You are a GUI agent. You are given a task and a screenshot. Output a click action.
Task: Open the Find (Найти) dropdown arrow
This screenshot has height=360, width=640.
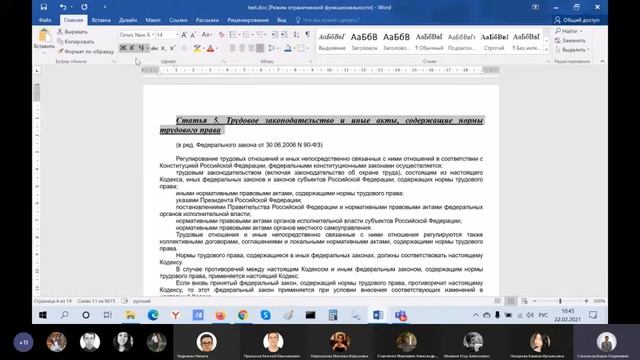pyautogui.click(x=581, y=31)
